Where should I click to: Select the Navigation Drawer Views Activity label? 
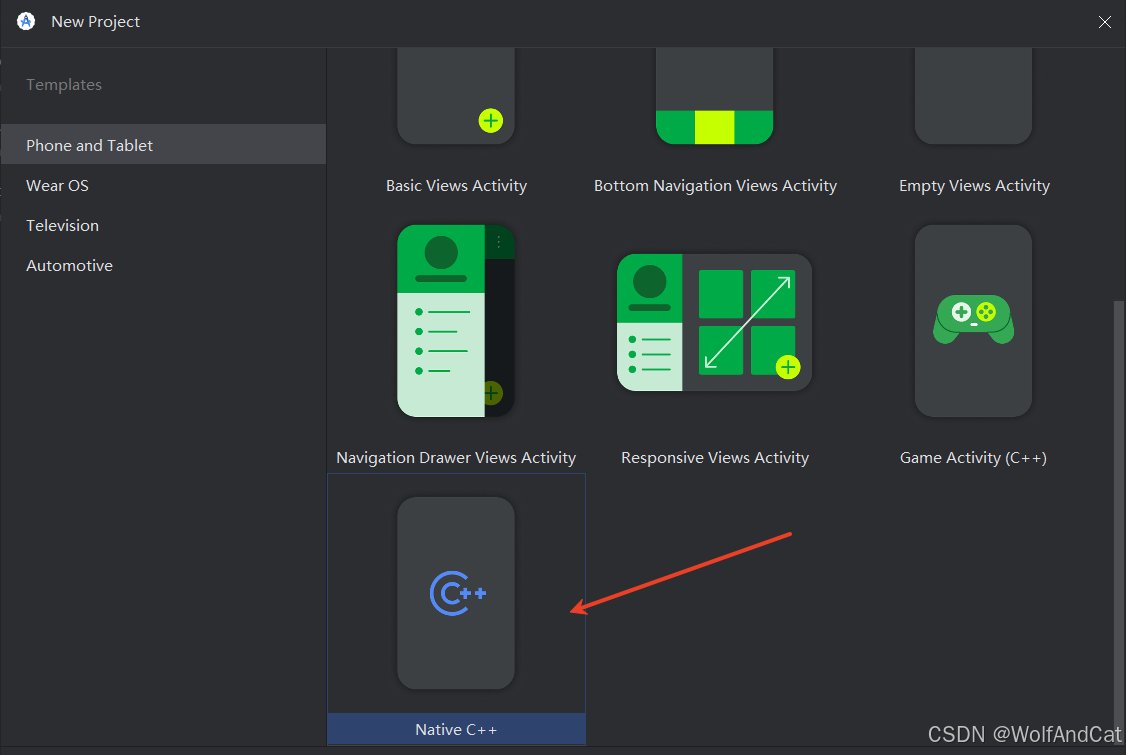tap(456, 458)
